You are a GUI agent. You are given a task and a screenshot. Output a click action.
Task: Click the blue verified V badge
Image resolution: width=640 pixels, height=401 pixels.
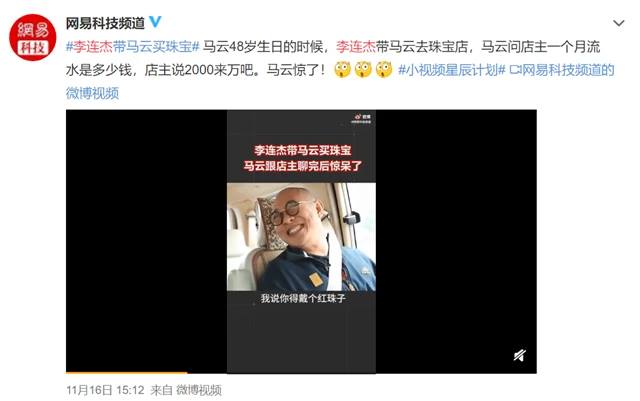pos(155,22)
